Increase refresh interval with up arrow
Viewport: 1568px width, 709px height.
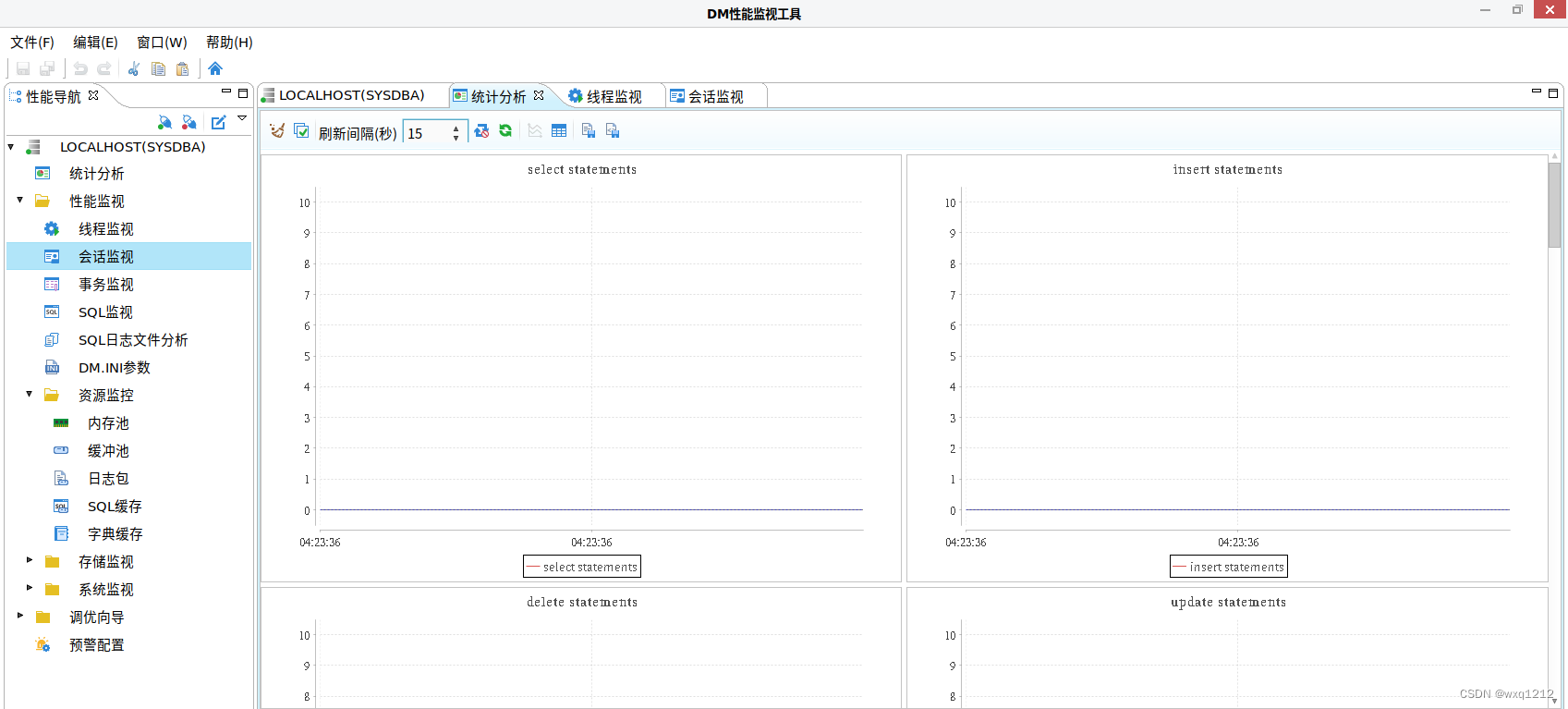(x=456, y=128)
